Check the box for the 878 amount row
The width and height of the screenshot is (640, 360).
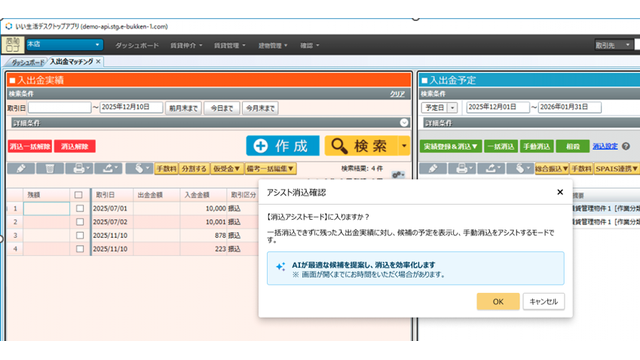(80, 236)
